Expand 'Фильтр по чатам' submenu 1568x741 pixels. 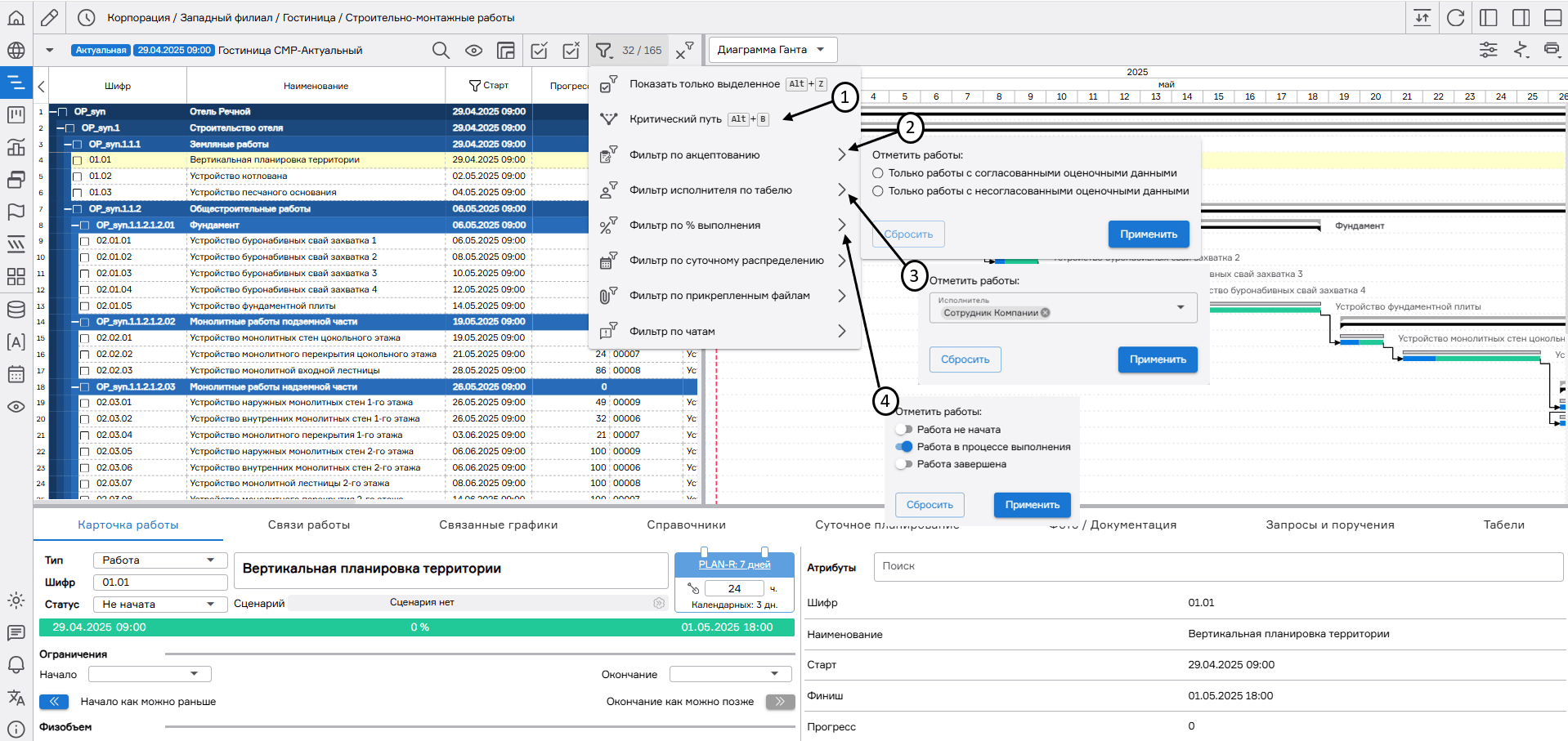click(841, 332)
